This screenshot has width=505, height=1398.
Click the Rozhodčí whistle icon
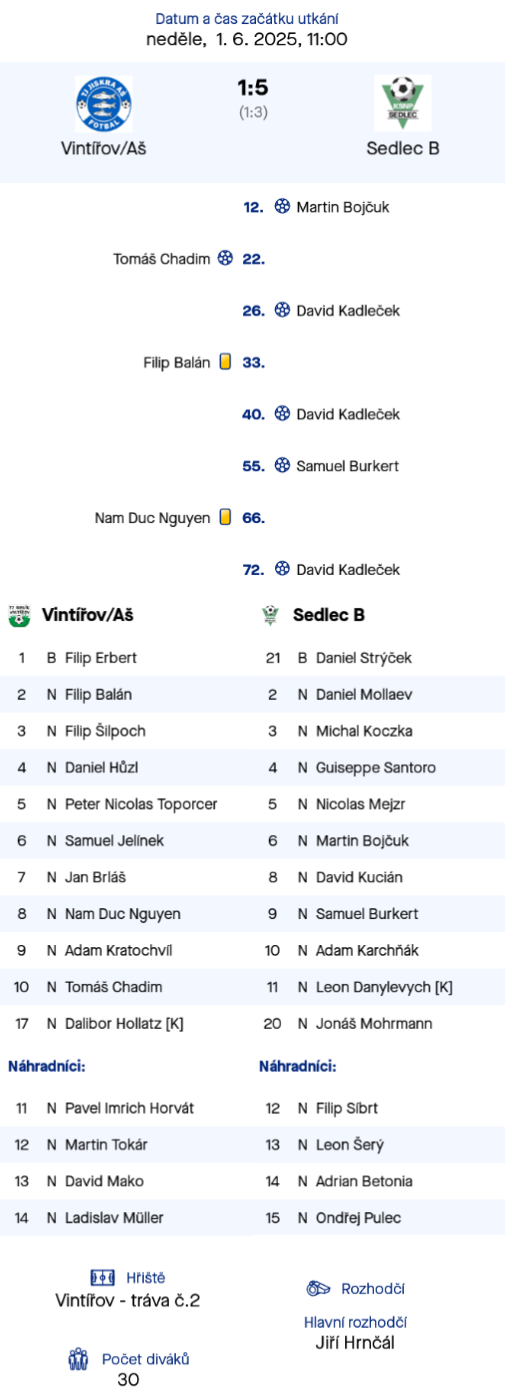click(x=319, y=1288)
